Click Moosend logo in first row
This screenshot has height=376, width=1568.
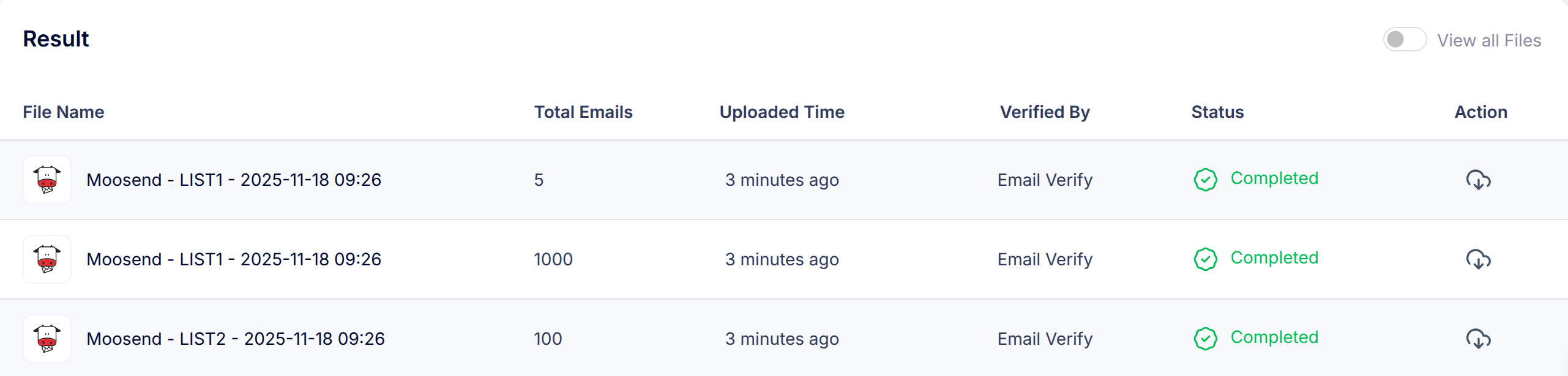pyautogui.click(x=47, y=180)
